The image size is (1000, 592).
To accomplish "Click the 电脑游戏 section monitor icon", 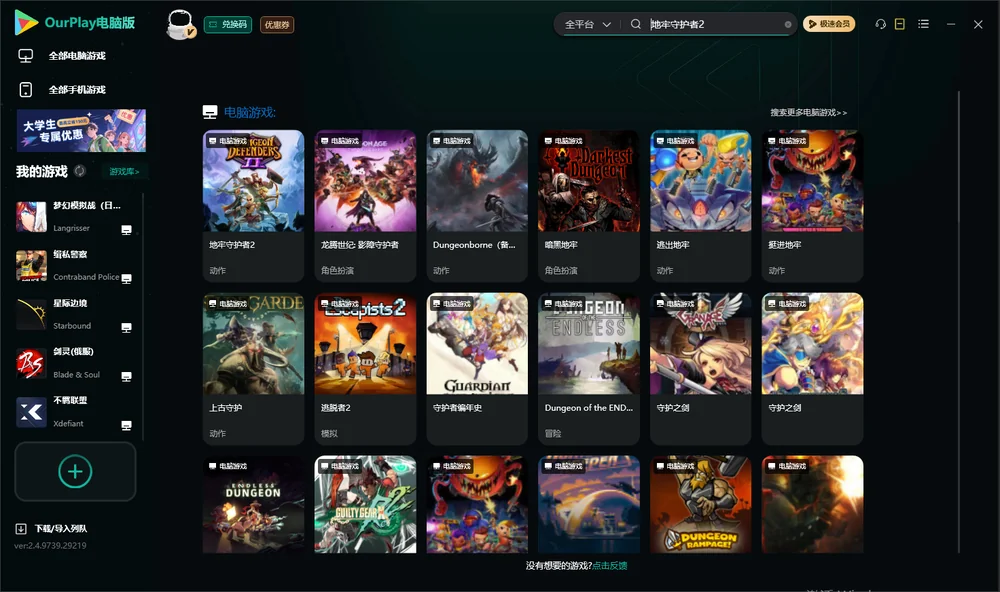I will 210,112.
